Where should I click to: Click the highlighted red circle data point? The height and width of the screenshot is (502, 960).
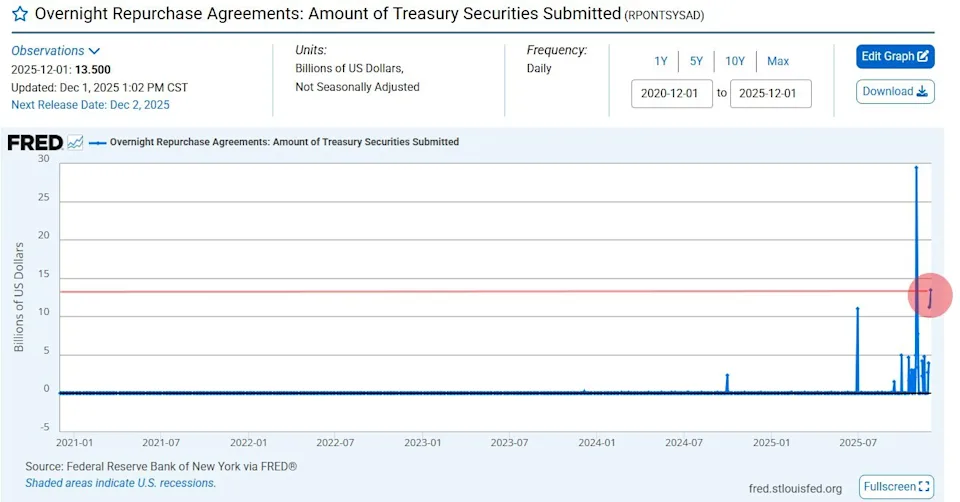pos(930,296)
